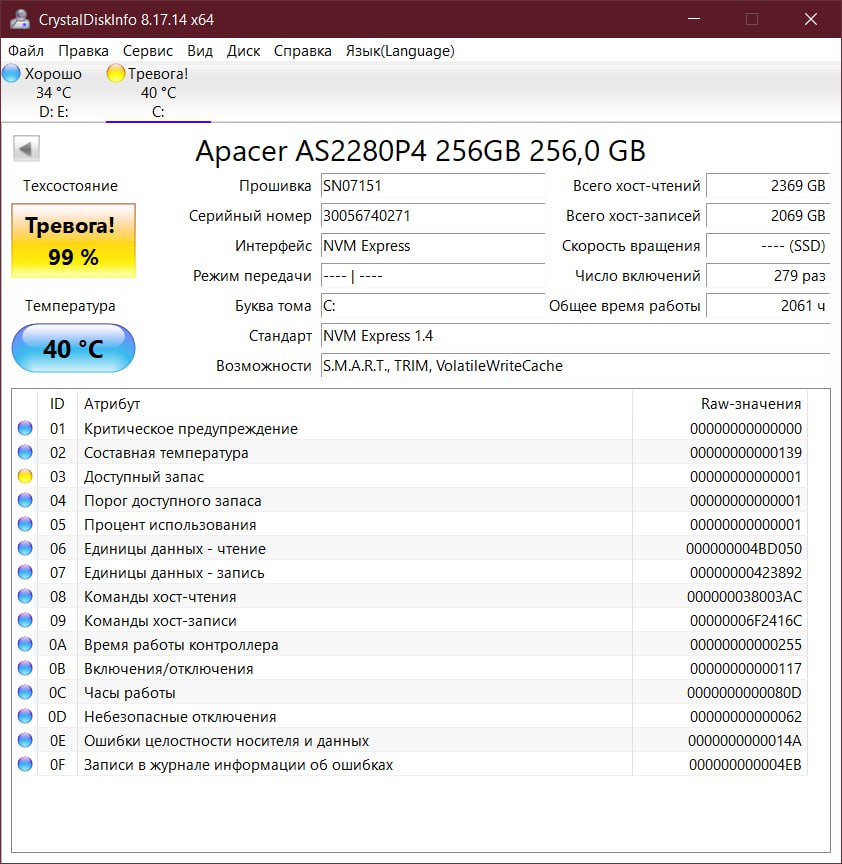Click the Возможности field with TRIM
The width and height of the screenshot is (842, 864).
click(575, 366)
